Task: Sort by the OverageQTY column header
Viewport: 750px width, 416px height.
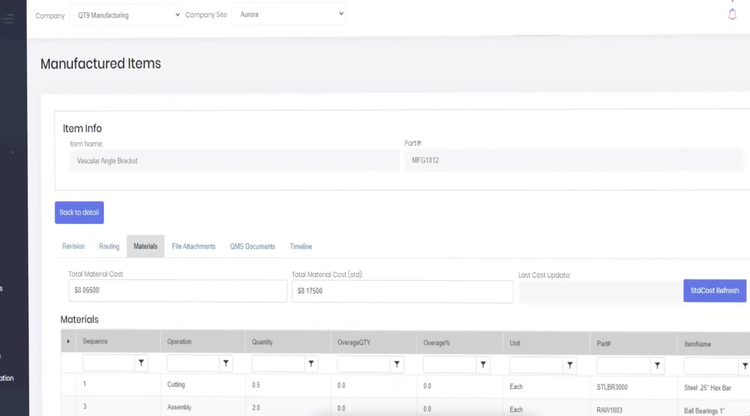Action: click(353, 342)
